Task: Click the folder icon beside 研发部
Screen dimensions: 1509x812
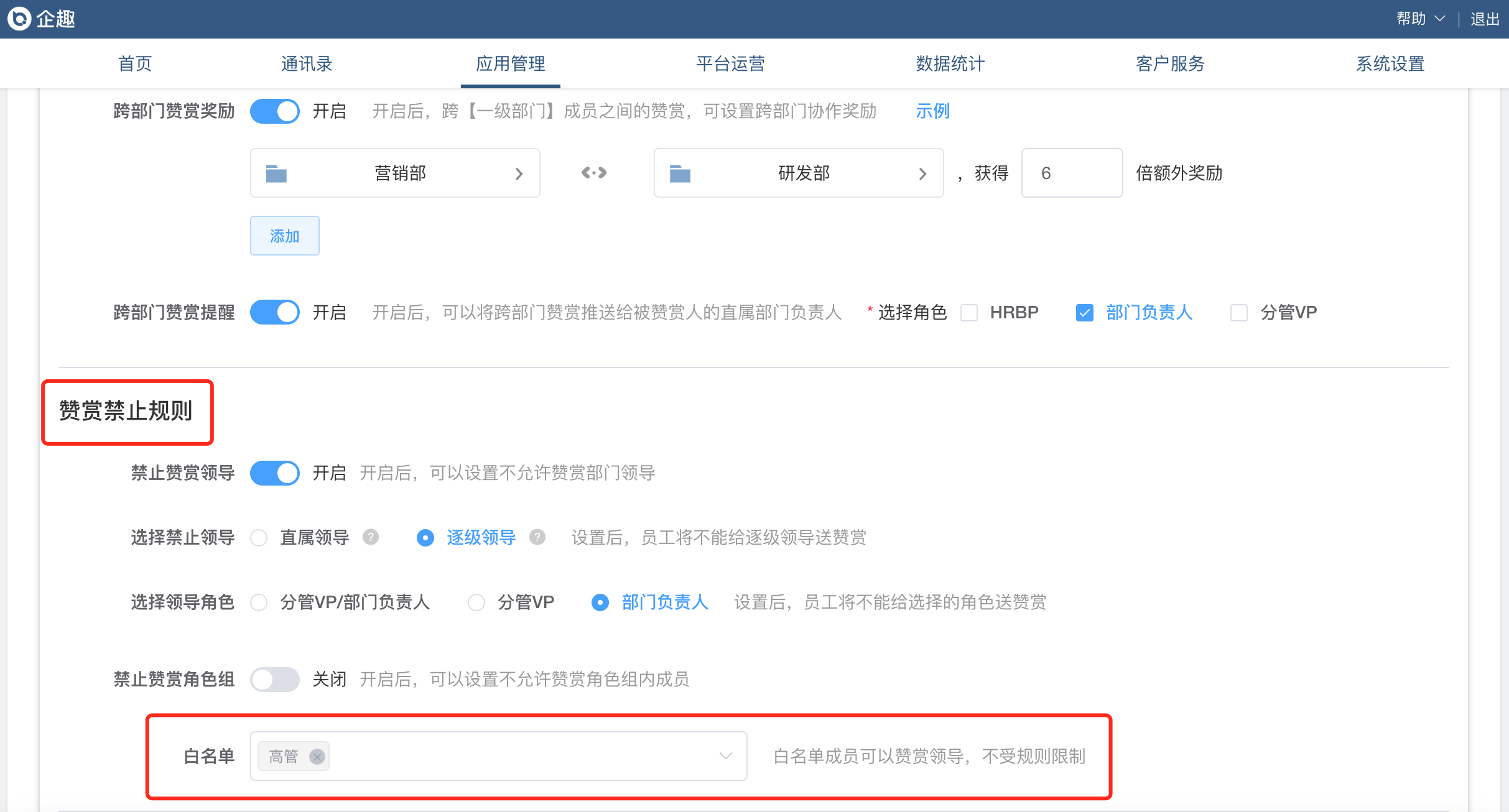Action: click(x=680, y=173)
